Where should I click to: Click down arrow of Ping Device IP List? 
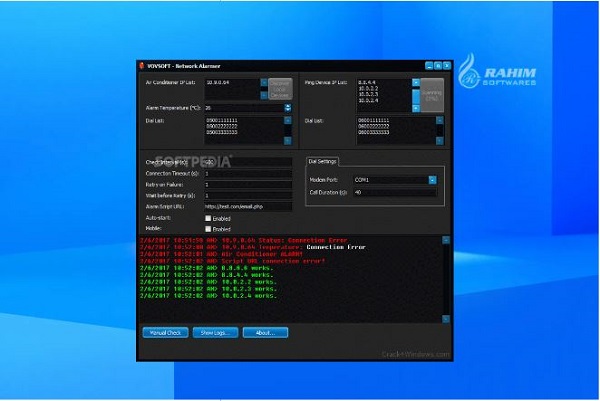click(x=416, y=109)
